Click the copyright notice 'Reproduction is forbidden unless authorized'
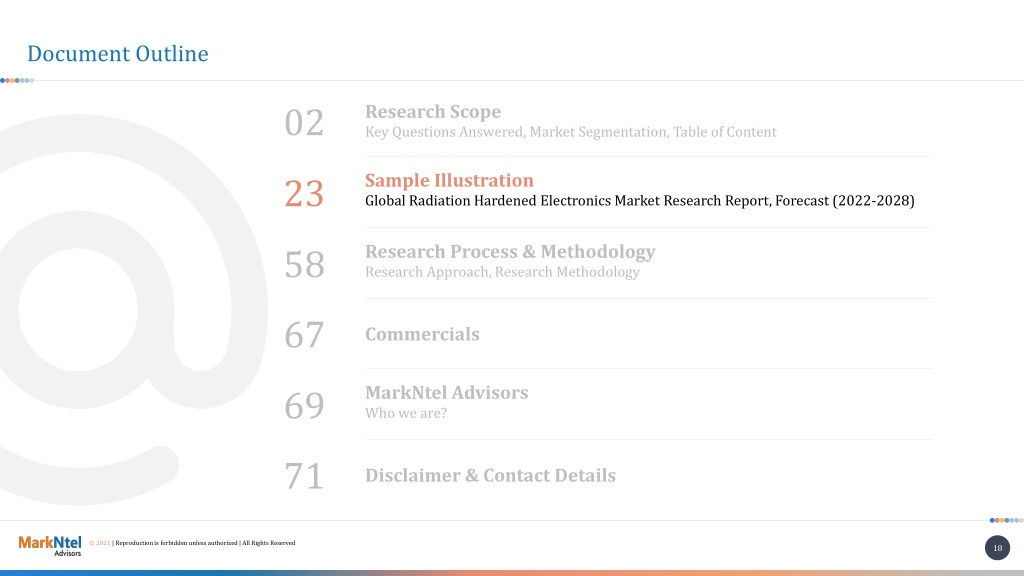 click(x=176, y=543)
